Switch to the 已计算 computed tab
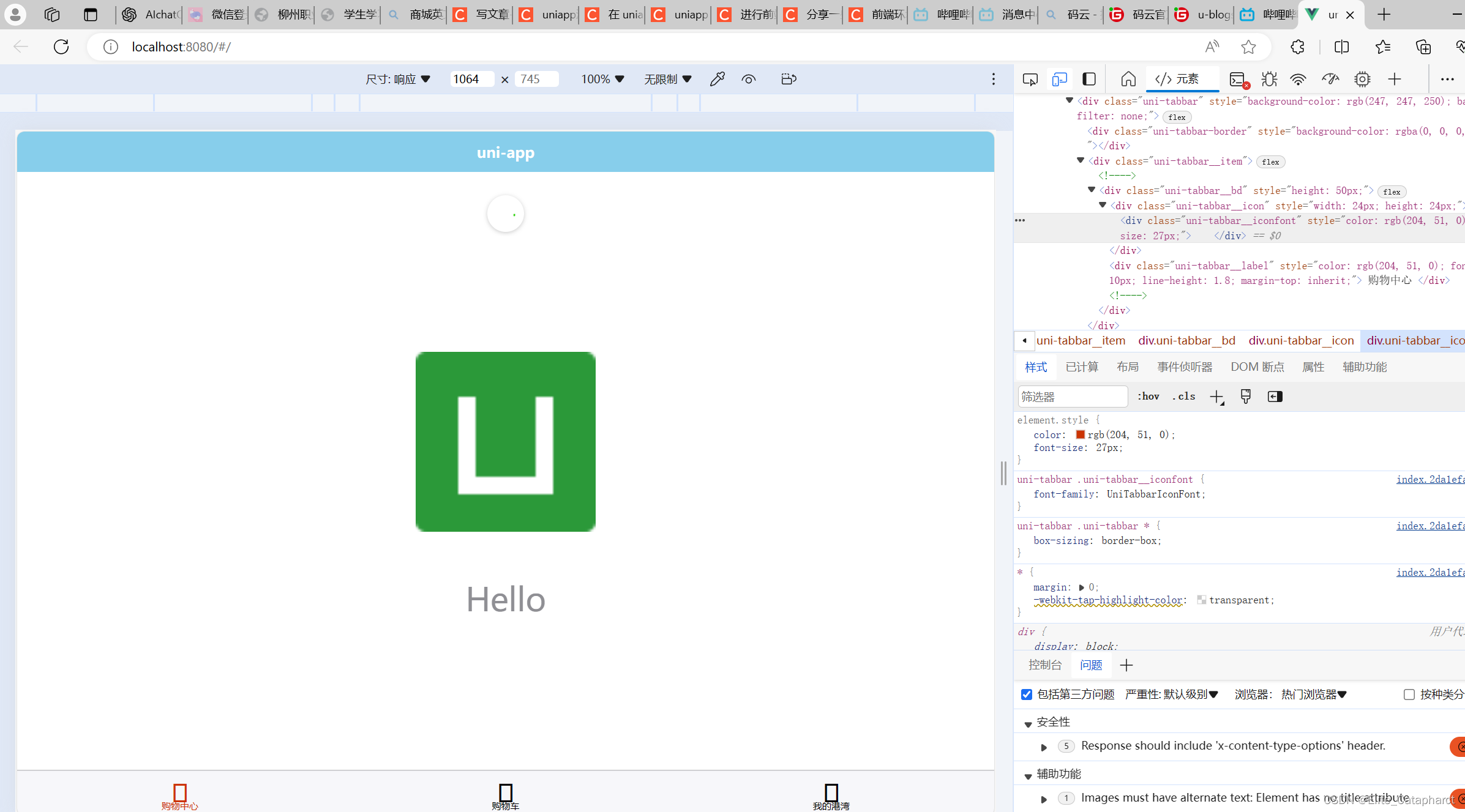The width and height of the screenshot is (1465, 812). 1082,367
